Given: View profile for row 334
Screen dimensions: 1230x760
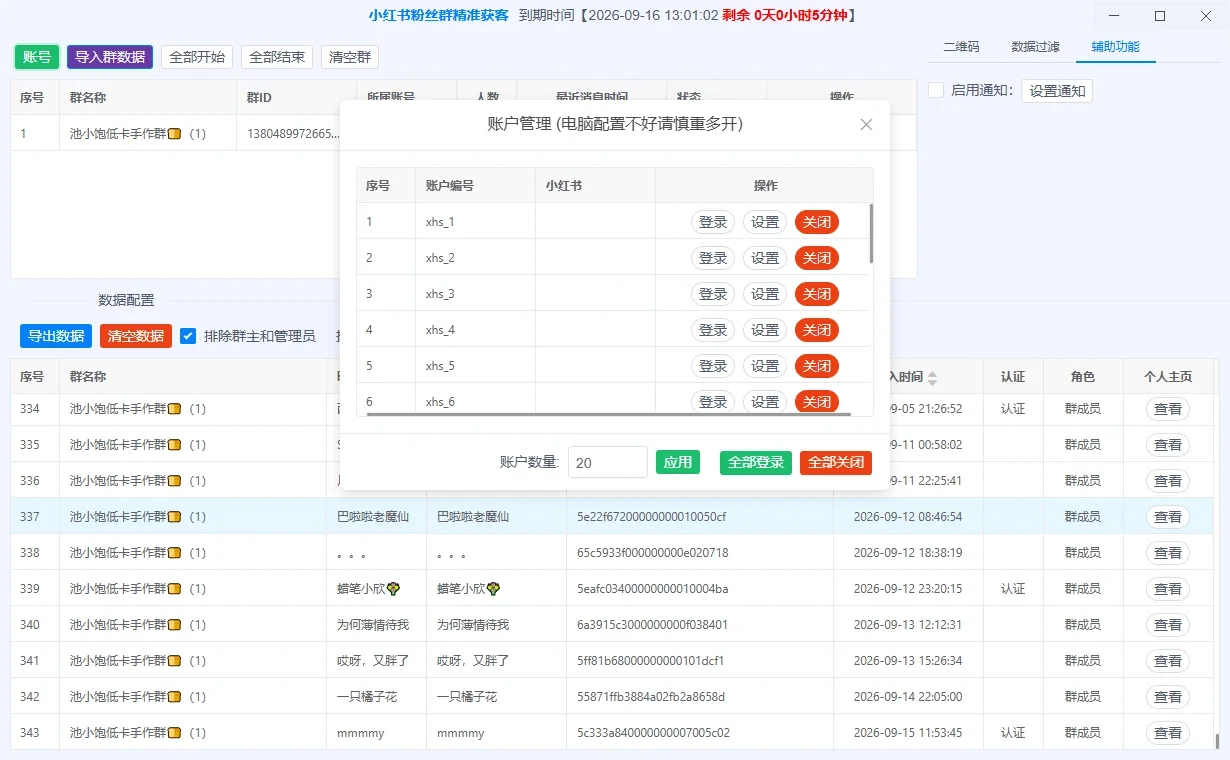Looking at the screenshot, I should (1168, 409).
